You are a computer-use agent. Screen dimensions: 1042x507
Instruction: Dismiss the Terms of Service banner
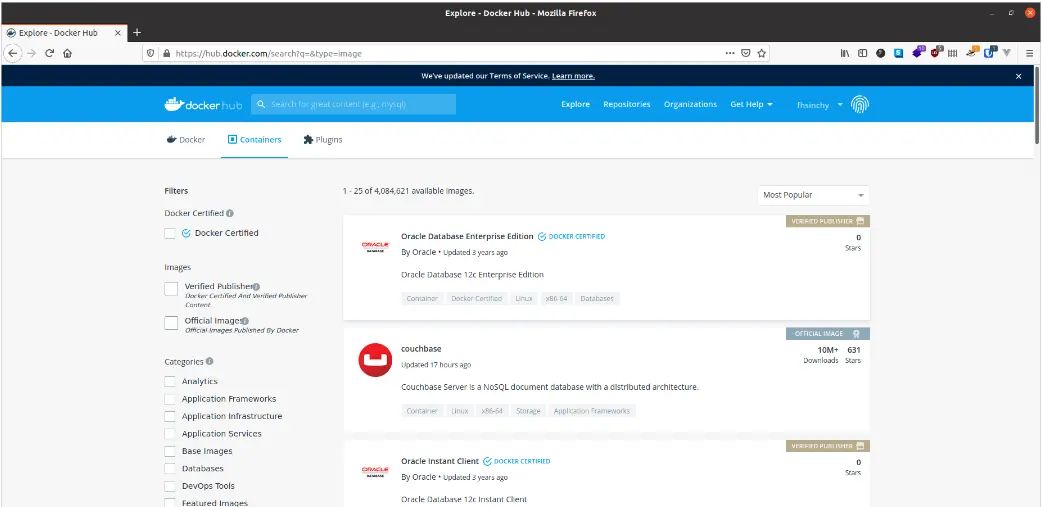(1018, 76)
